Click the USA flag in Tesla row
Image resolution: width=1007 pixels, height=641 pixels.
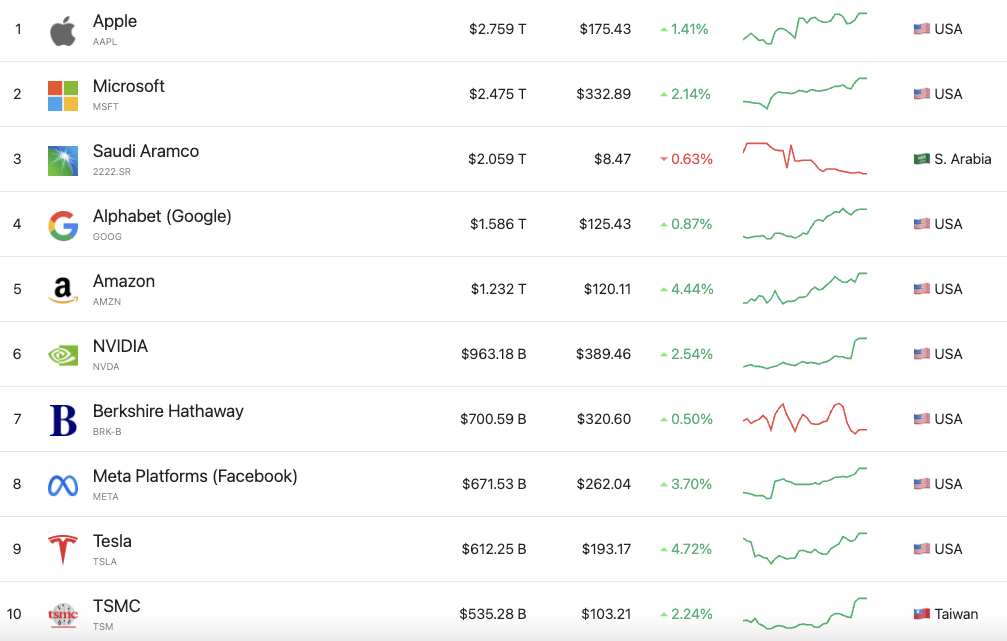[922, 549]
